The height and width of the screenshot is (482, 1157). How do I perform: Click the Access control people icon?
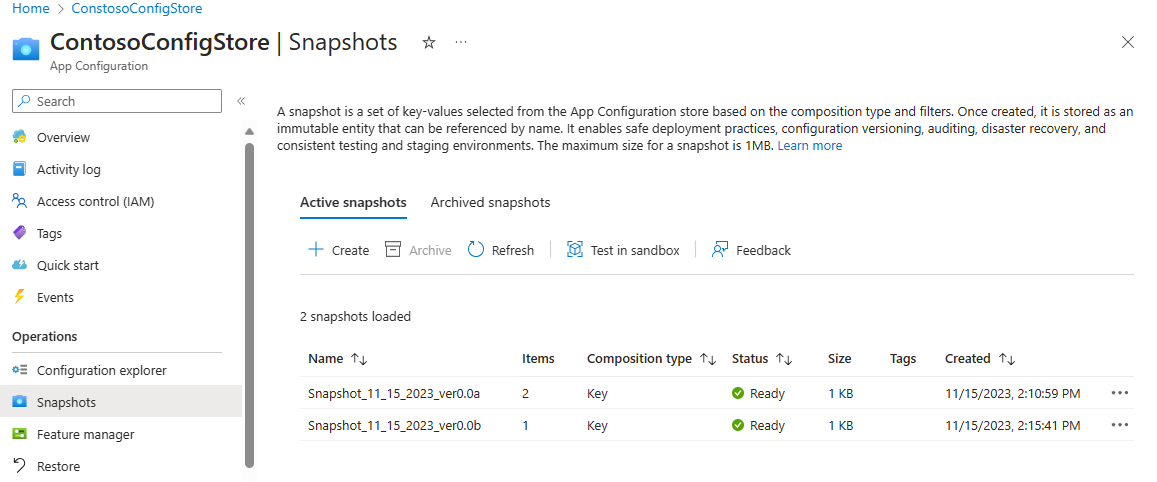(20, 201)
